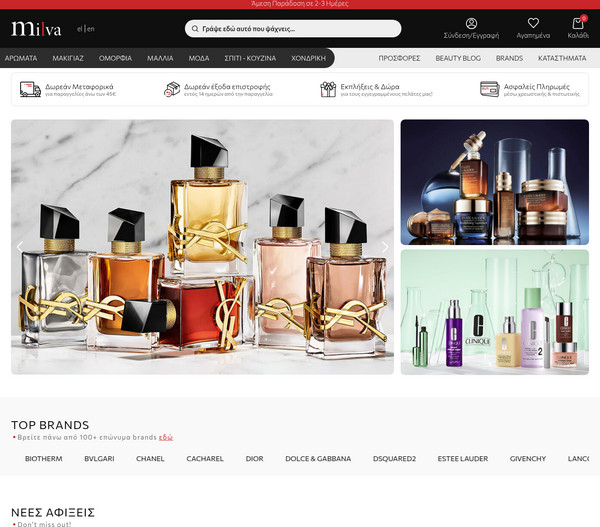Click the εδώ link under Top Brands
This screenshot has width=600, height=527.
(166, 437)
